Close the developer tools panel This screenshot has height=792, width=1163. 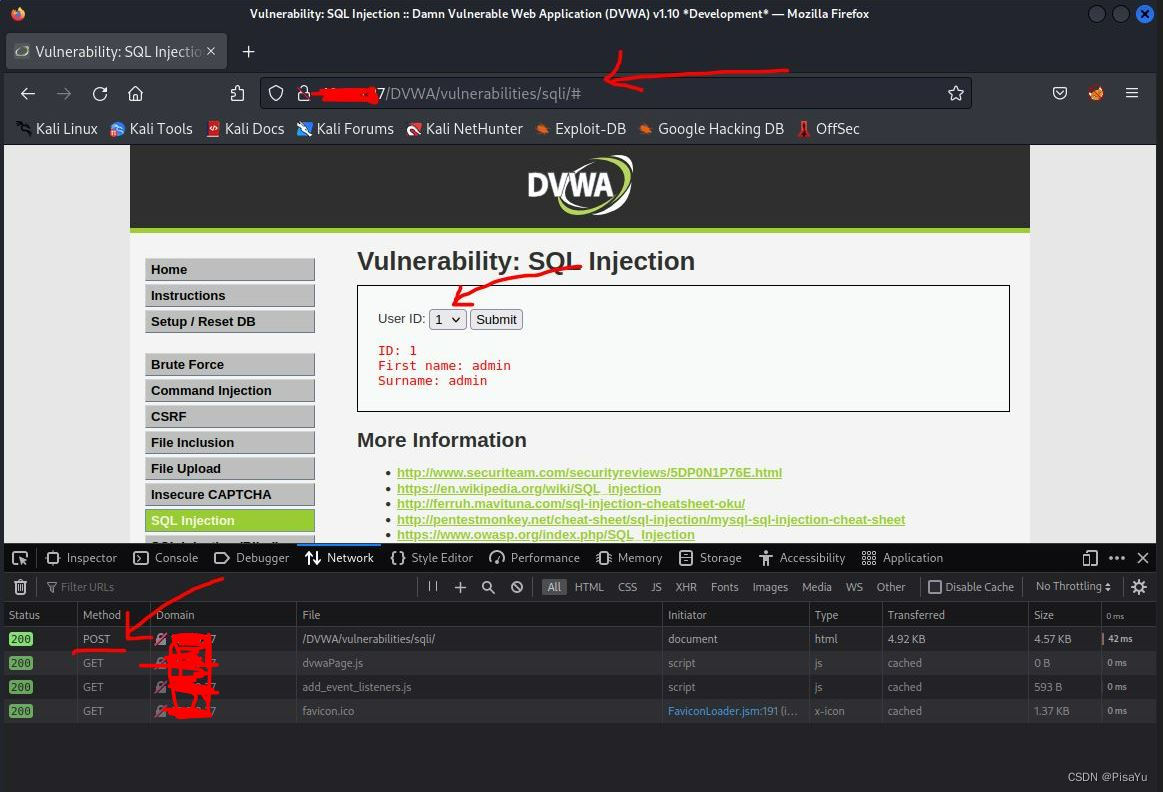click(x=1143, y=558)
